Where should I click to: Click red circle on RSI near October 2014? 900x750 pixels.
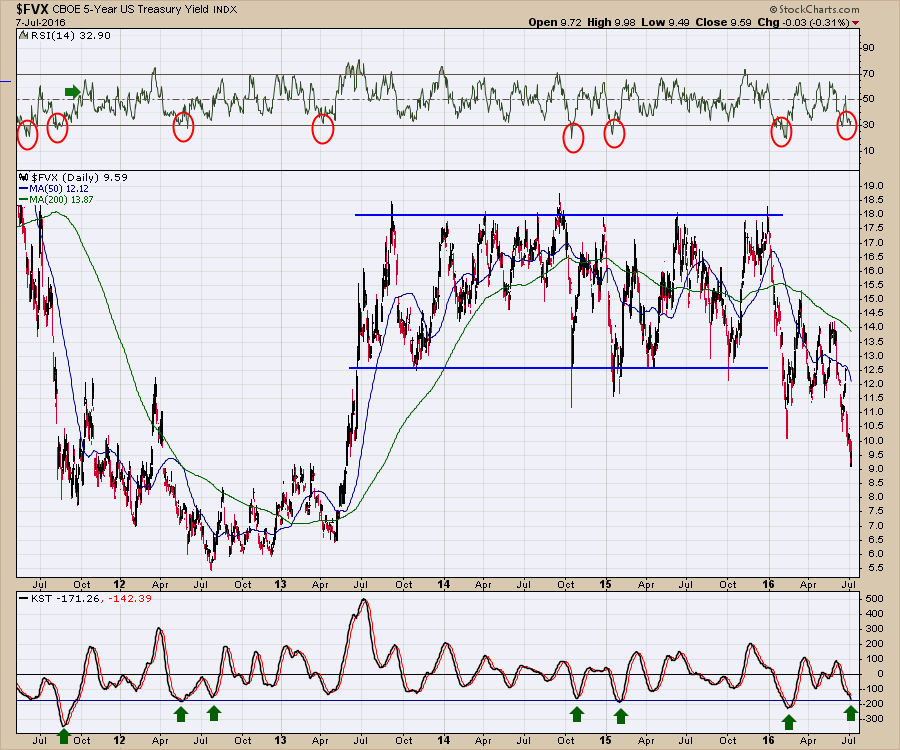(x=573, y=137)
